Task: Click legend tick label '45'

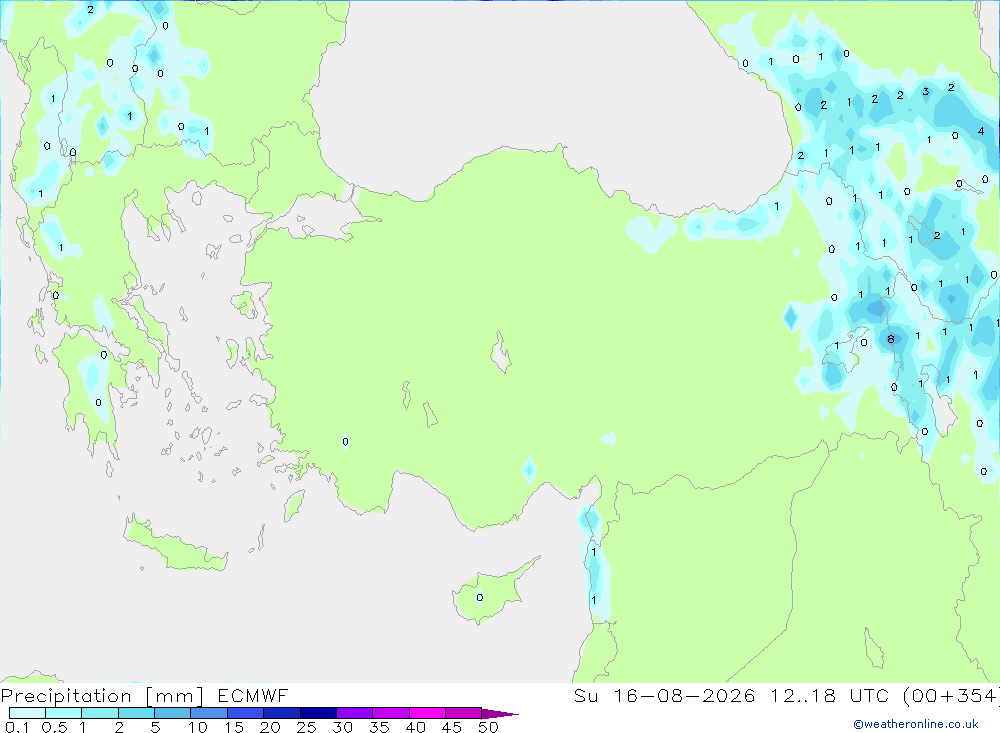Action: point(452,727)
